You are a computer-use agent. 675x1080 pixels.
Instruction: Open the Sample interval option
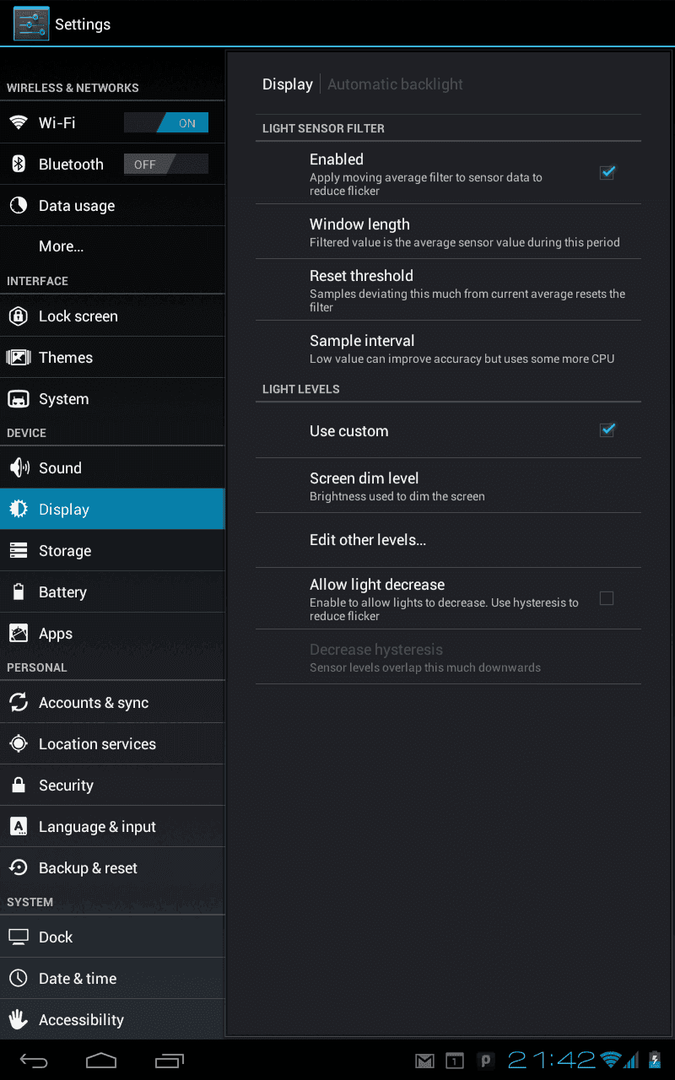(x=448, y=348)
